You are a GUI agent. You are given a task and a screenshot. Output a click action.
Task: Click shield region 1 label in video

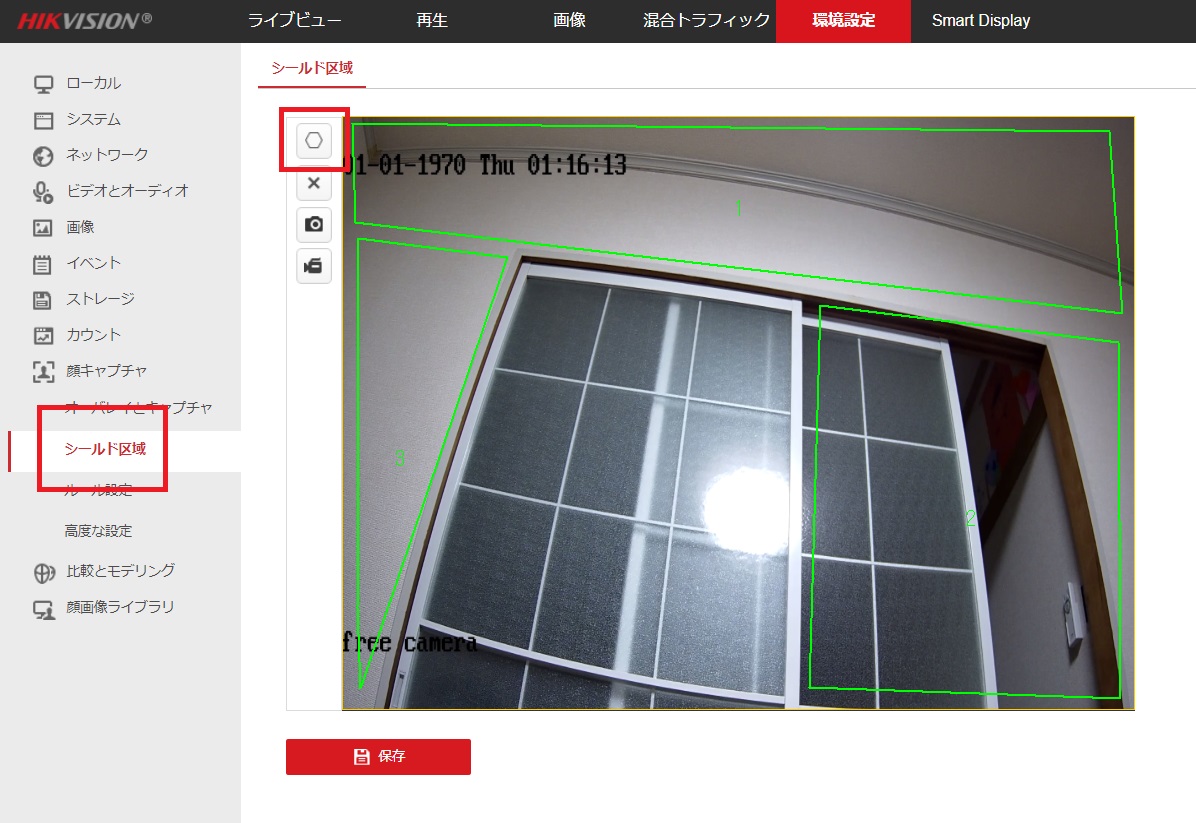coord(738,207)
